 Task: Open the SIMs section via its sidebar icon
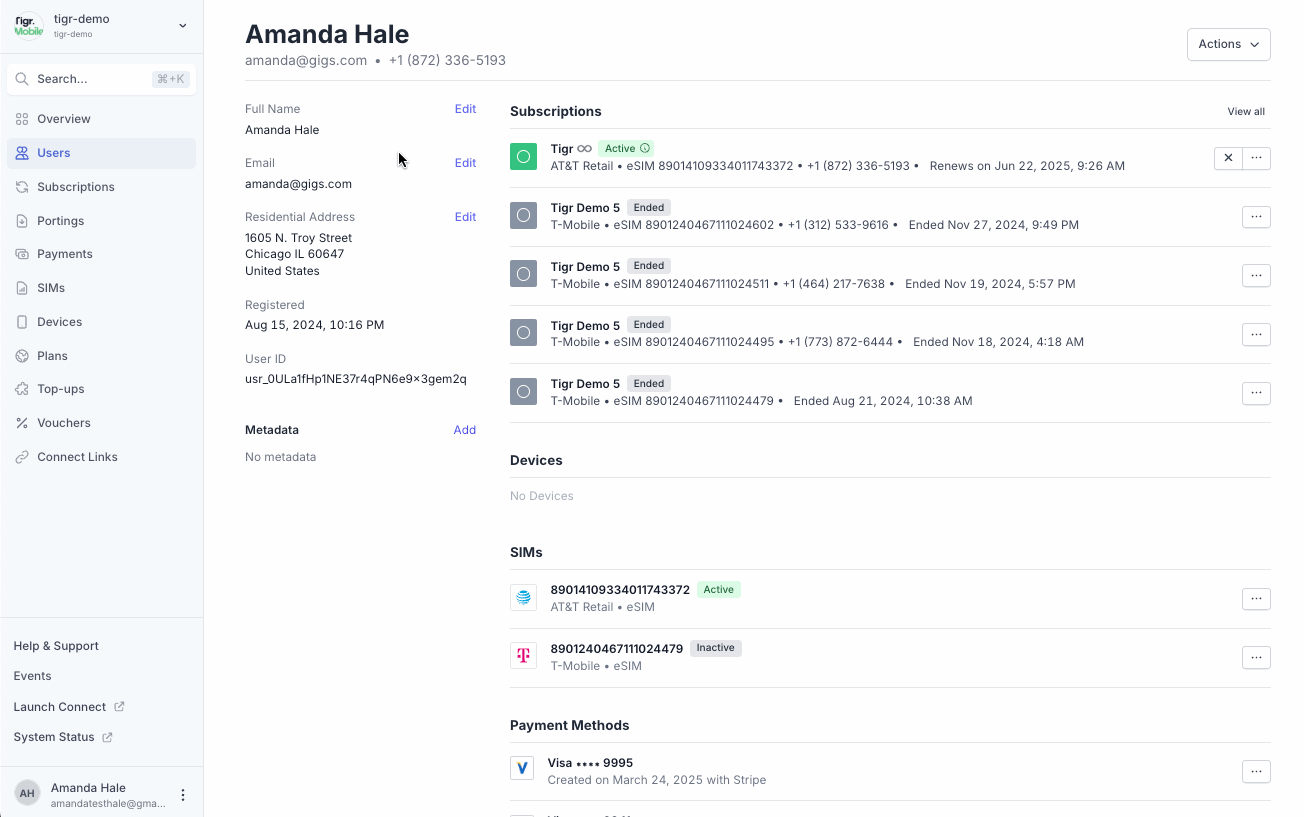tap(22, 288)
